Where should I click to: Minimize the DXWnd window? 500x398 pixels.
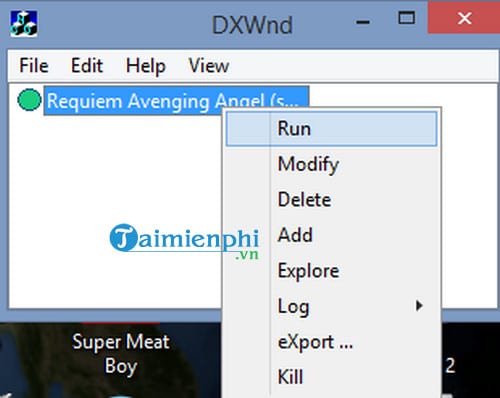[363, 22]
